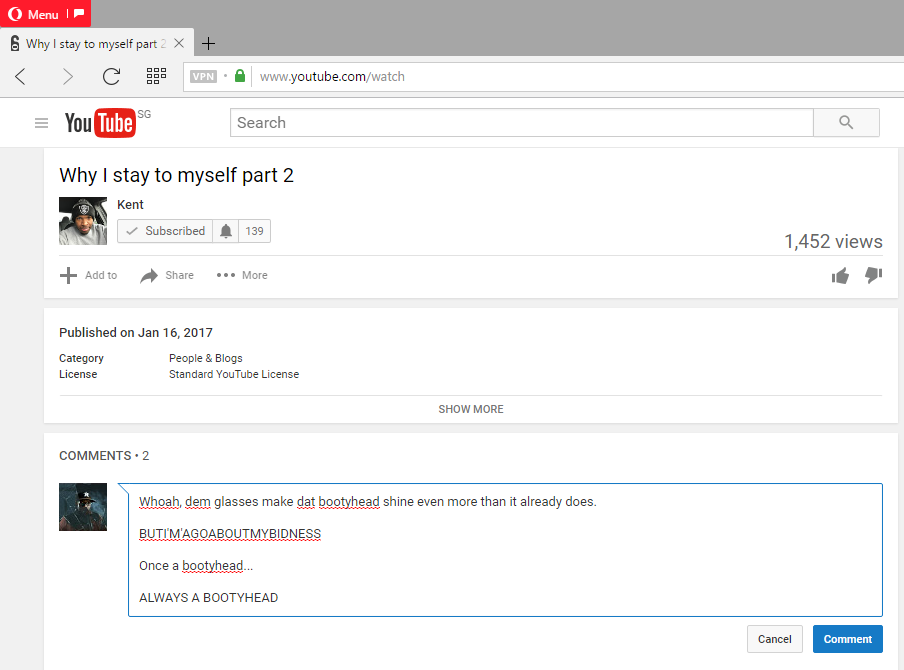Open the Kent channel name link
This screenshot has height=670, width=904.
[x=130, y=205]
